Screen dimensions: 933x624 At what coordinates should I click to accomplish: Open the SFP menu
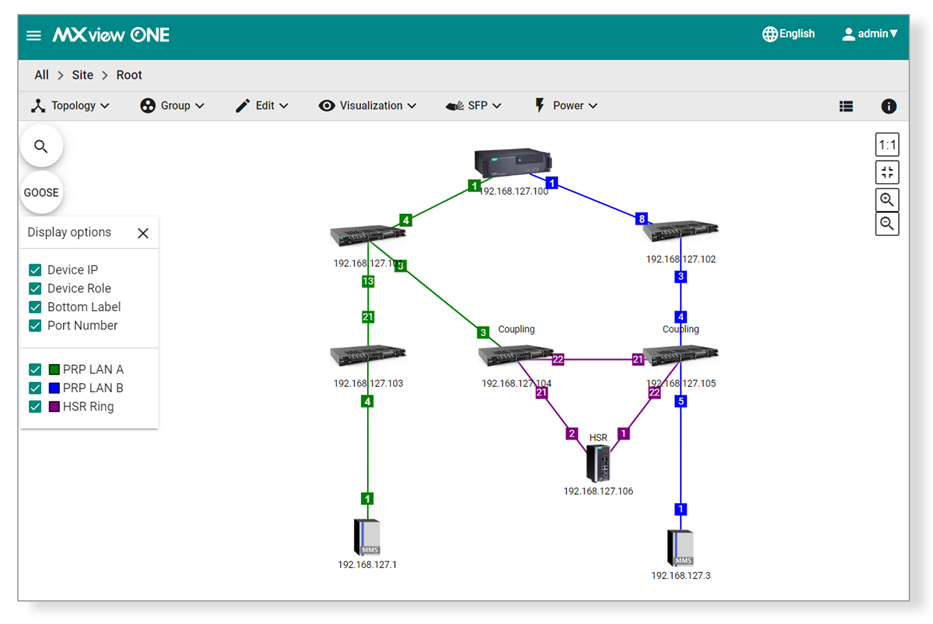(473, 106)
